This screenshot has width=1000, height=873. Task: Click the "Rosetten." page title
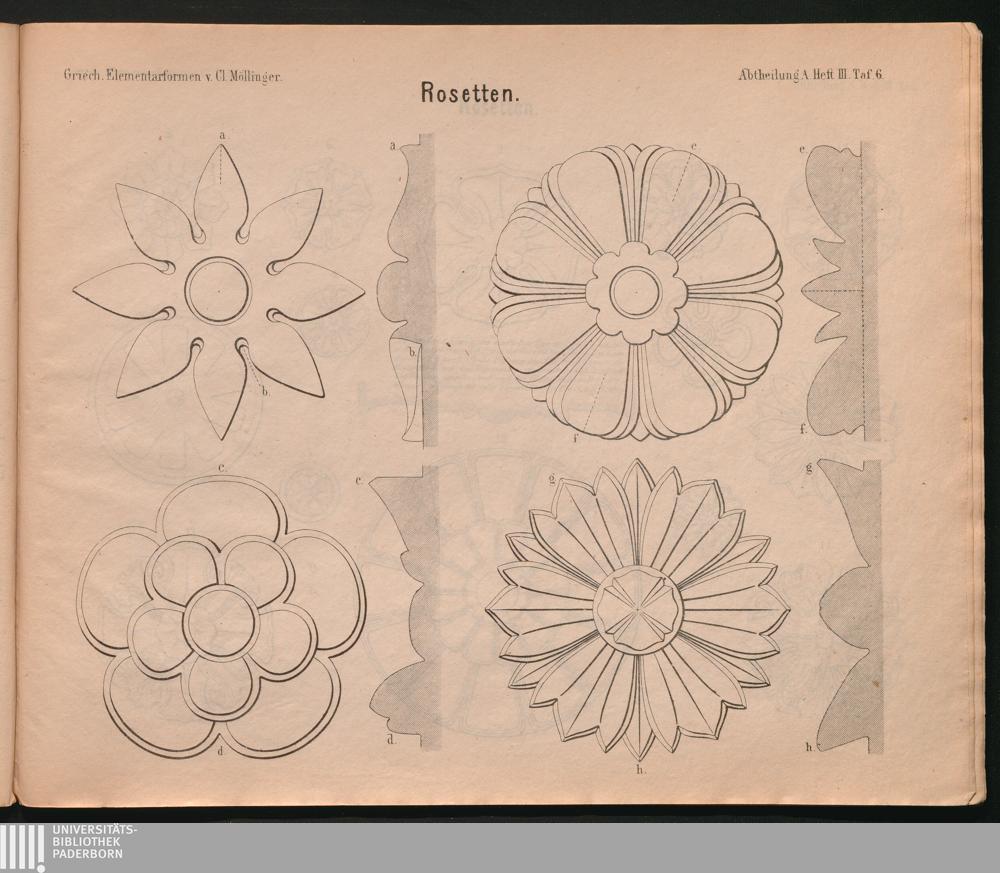tap(467, 93)
